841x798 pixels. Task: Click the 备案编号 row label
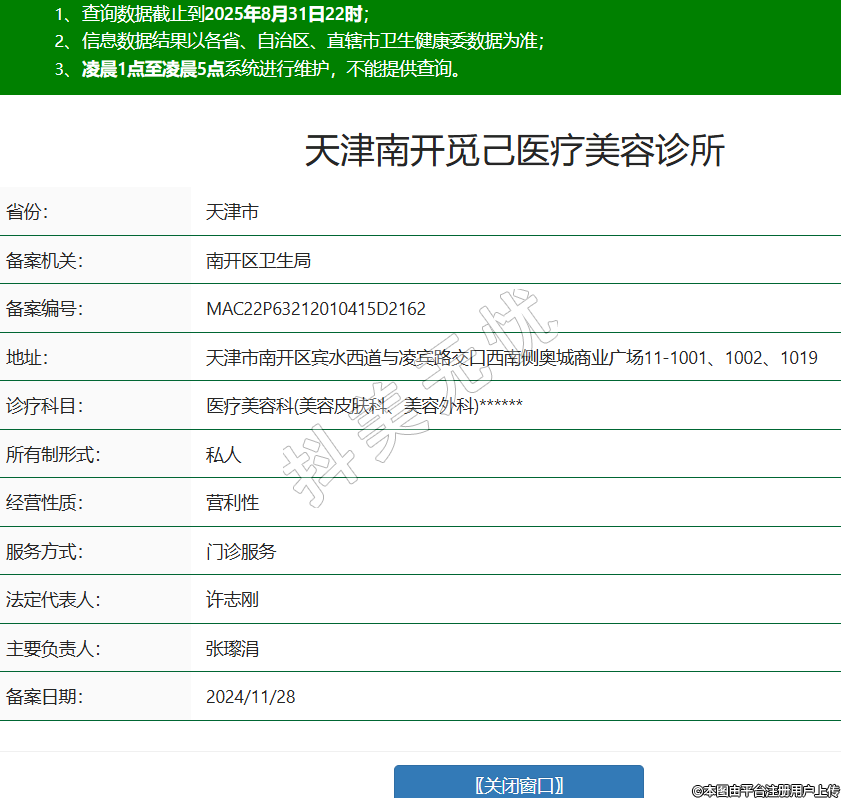click(44, 309)
